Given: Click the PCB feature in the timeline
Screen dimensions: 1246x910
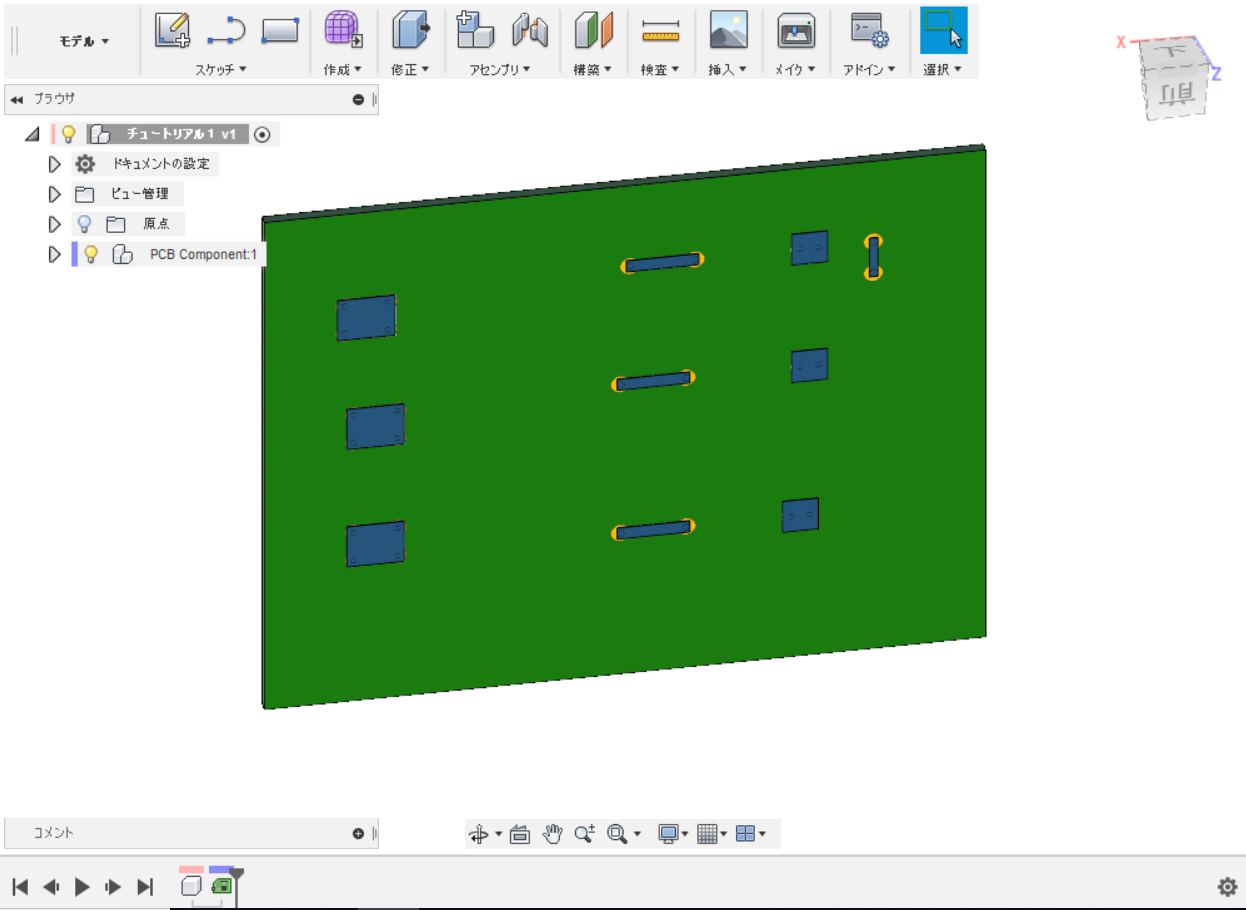Looking at the screenshot, I should tap(222, 886).
